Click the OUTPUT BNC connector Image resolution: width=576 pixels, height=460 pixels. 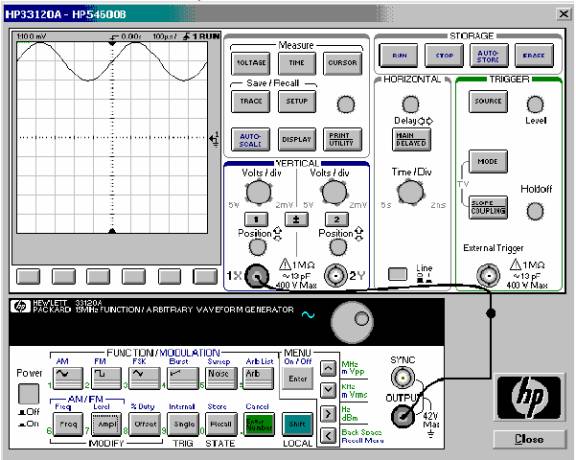403,416
